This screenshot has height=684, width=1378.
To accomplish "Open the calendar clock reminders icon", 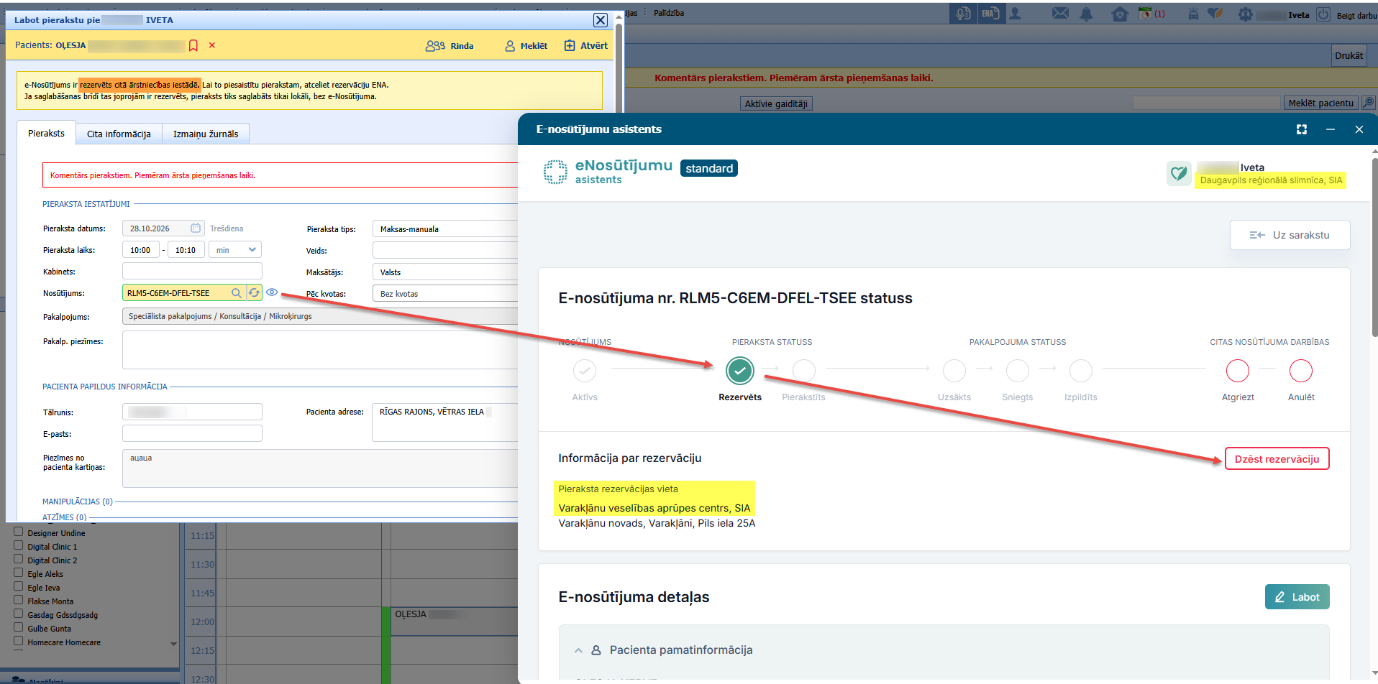I will (x=1143, y=14).
